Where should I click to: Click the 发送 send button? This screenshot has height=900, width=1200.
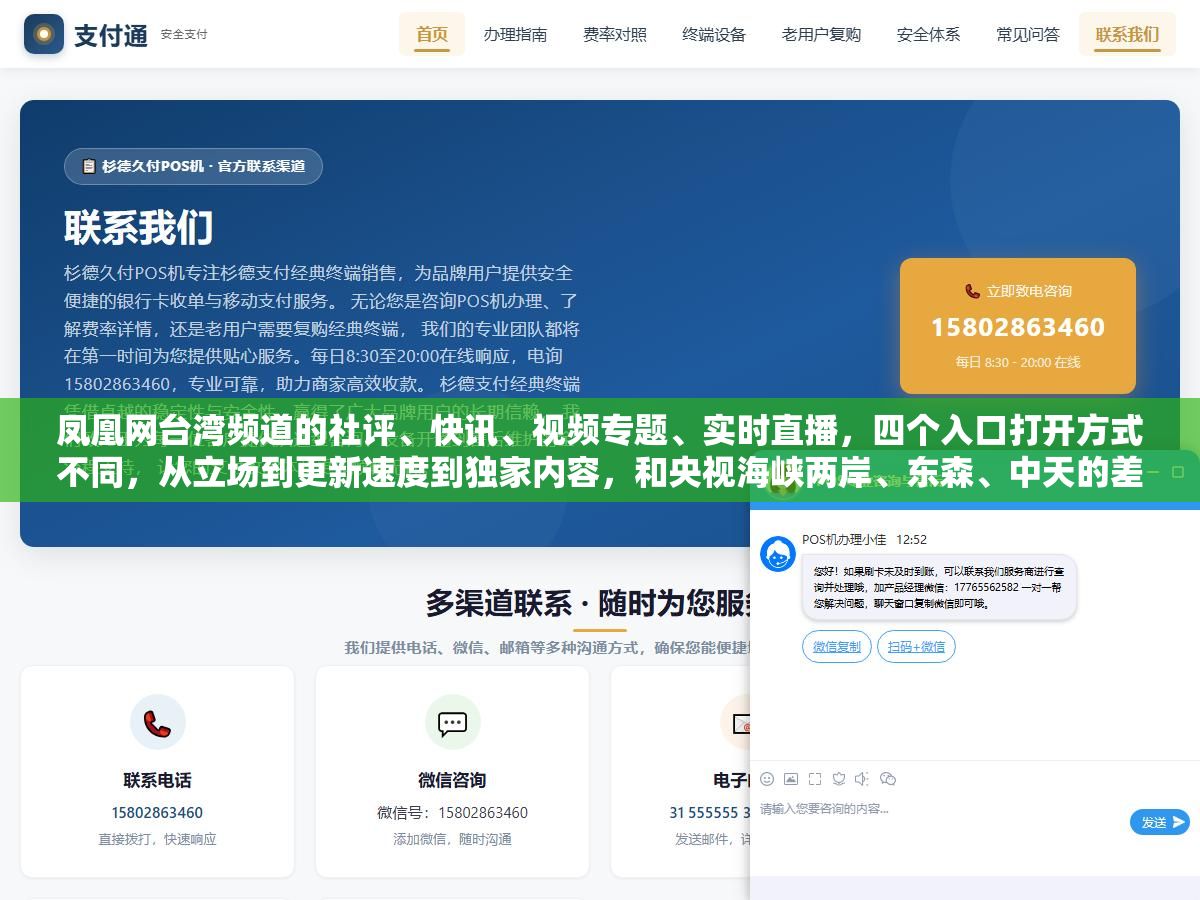click(1160, 822)
